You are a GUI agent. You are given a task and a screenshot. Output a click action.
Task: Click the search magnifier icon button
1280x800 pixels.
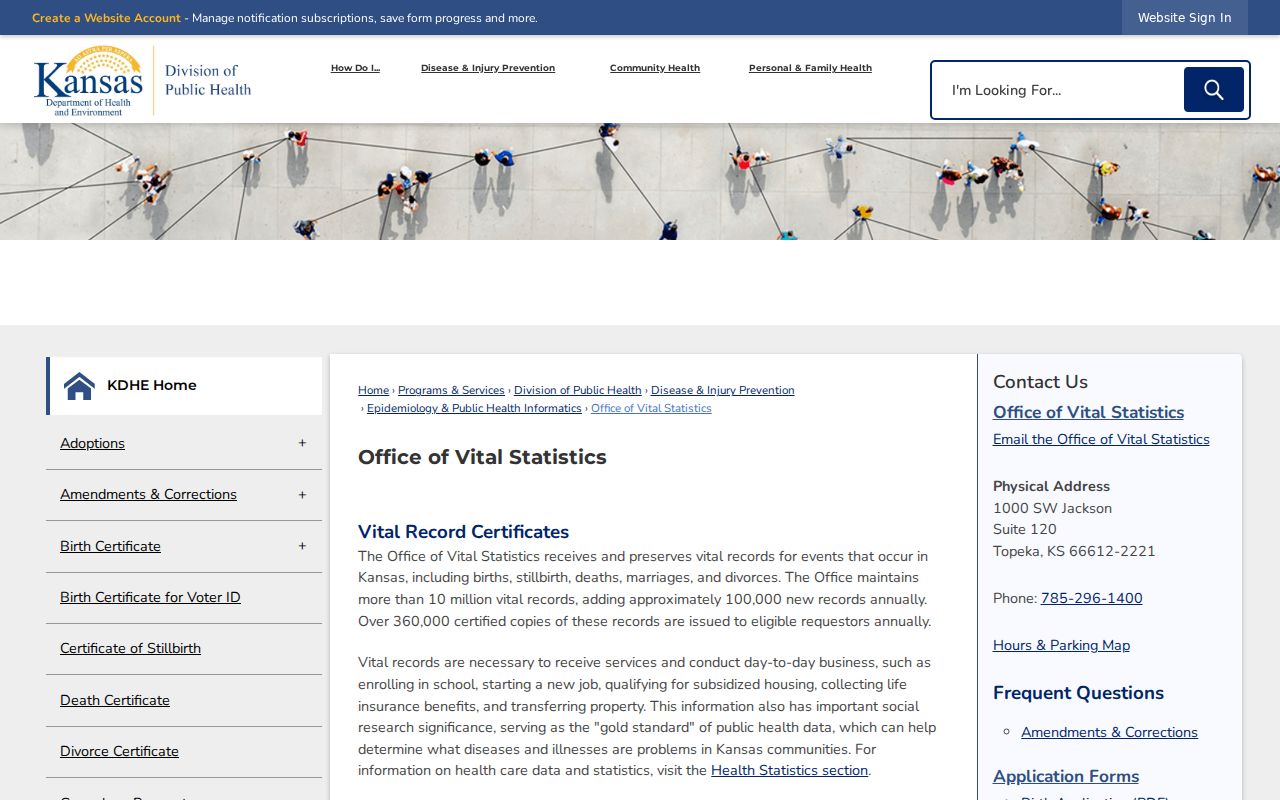[x=1213, y=90]
